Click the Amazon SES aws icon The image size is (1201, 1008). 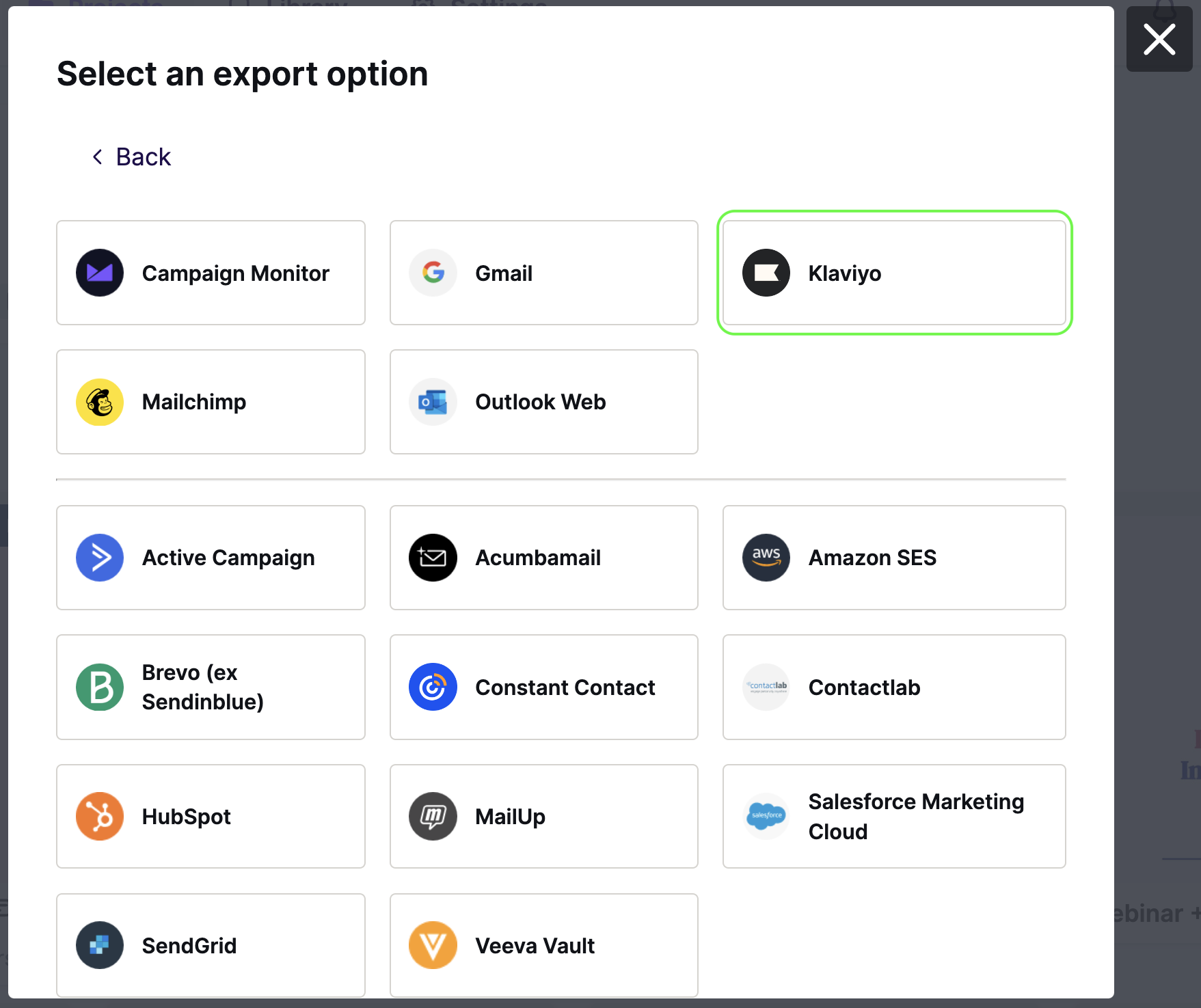766,558
